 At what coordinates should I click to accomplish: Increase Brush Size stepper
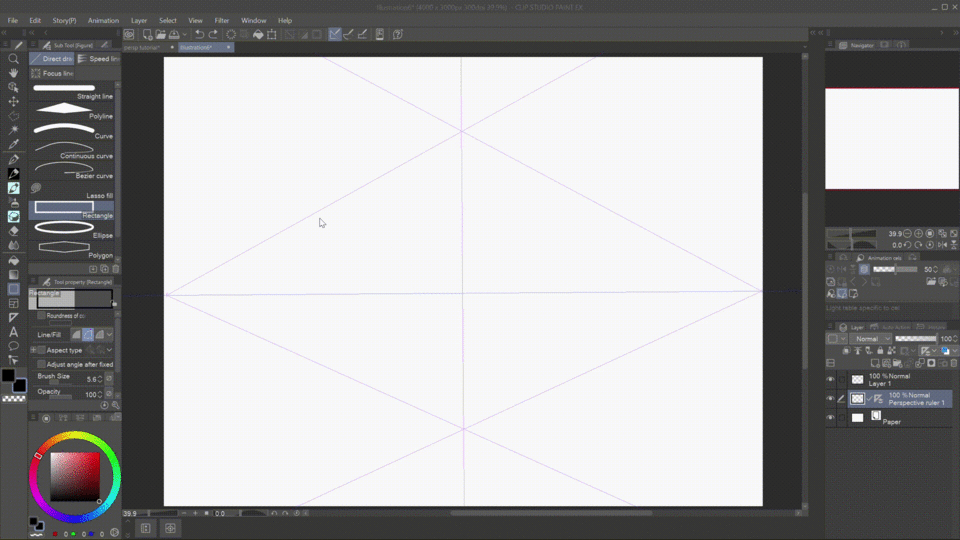(x=100, y=377)
